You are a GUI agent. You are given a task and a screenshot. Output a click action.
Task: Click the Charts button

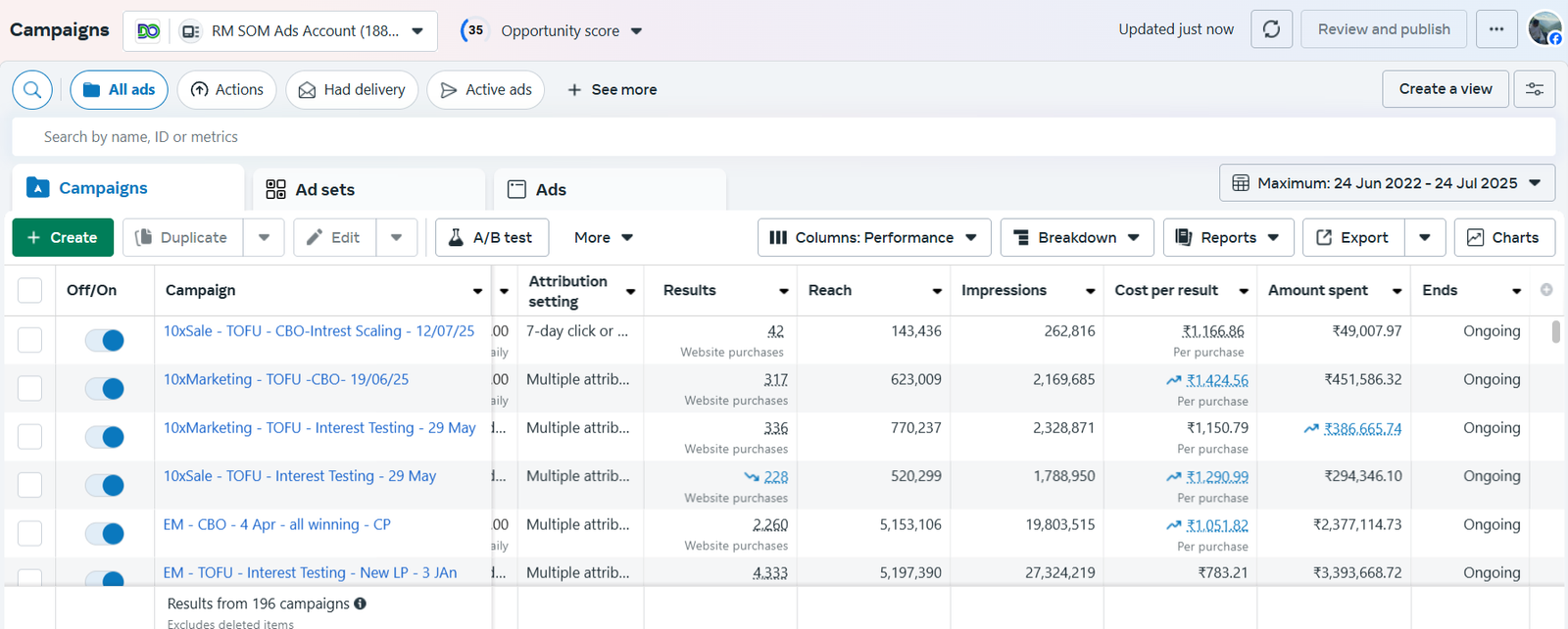pos(1504,237)
